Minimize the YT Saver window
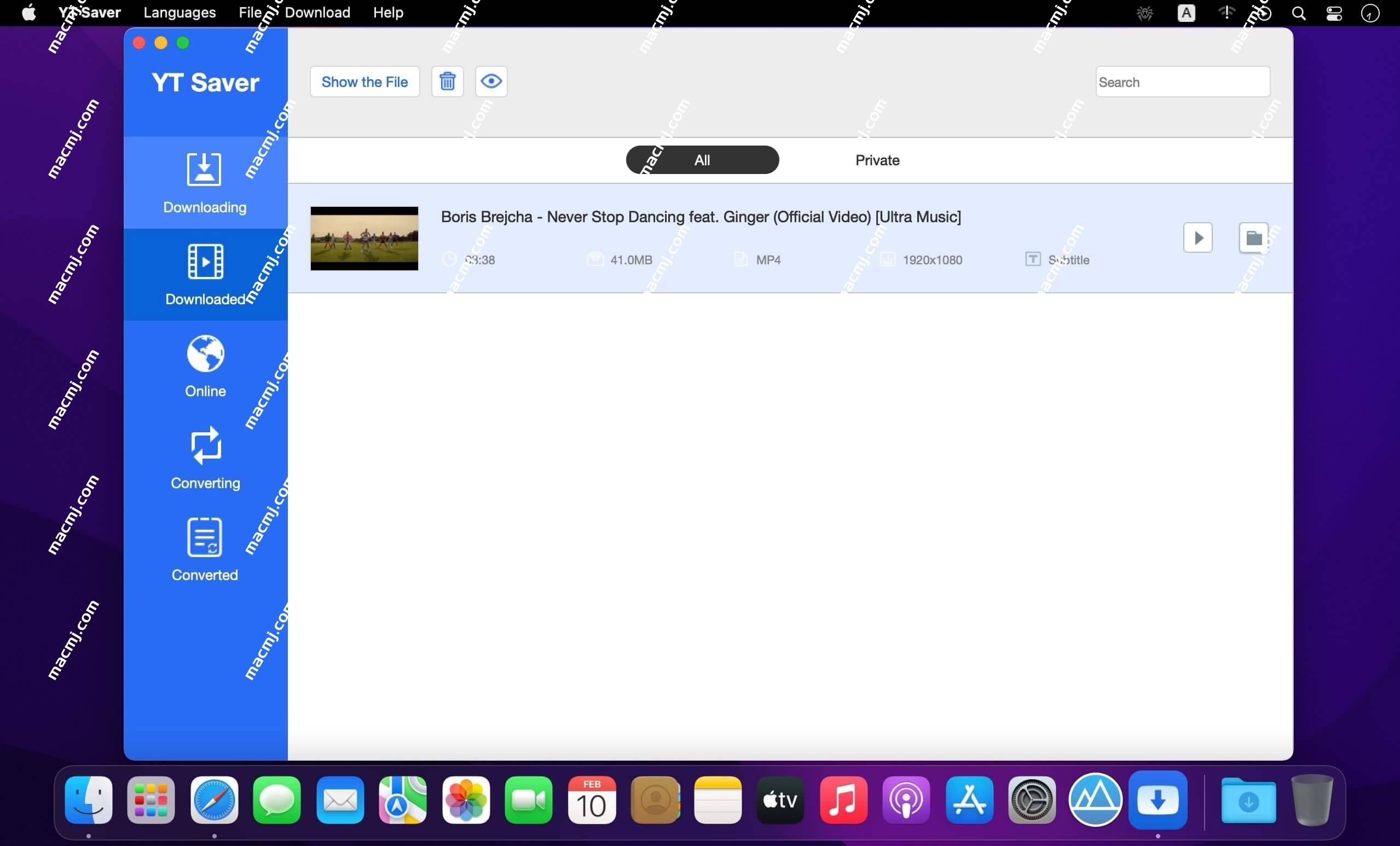The height and width of the screenshot is (846, 1400). click(x=161, y=43)
